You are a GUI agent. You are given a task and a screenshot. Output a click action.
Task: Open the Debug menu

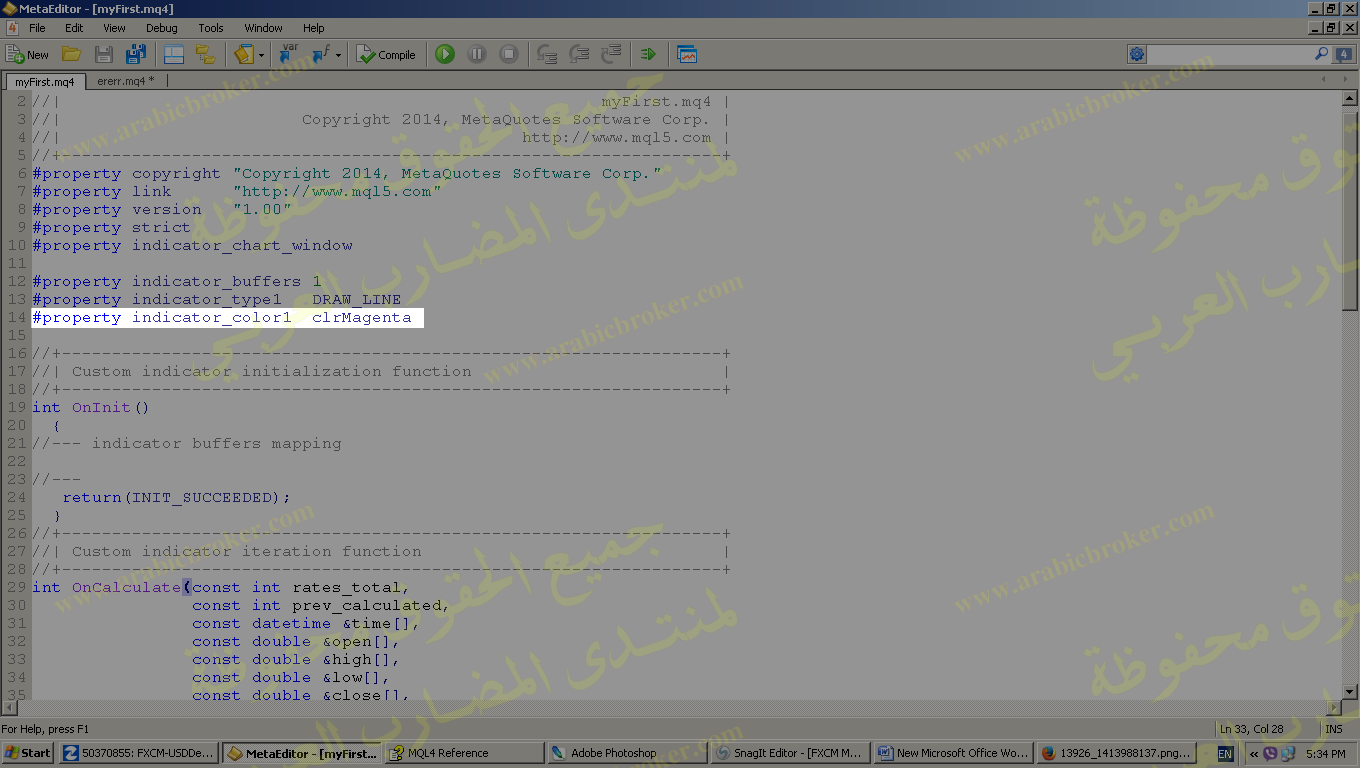(161, 28)
